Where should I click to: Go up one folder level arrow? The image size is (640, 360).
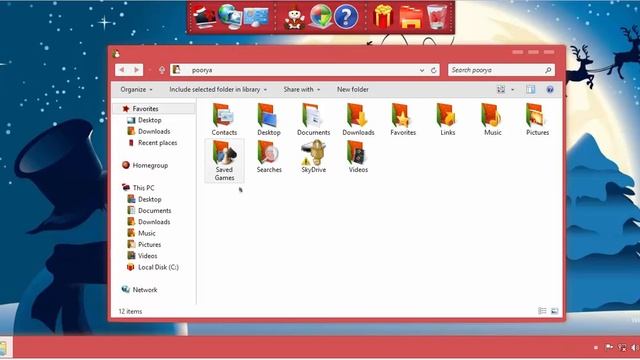click(162, 70)
